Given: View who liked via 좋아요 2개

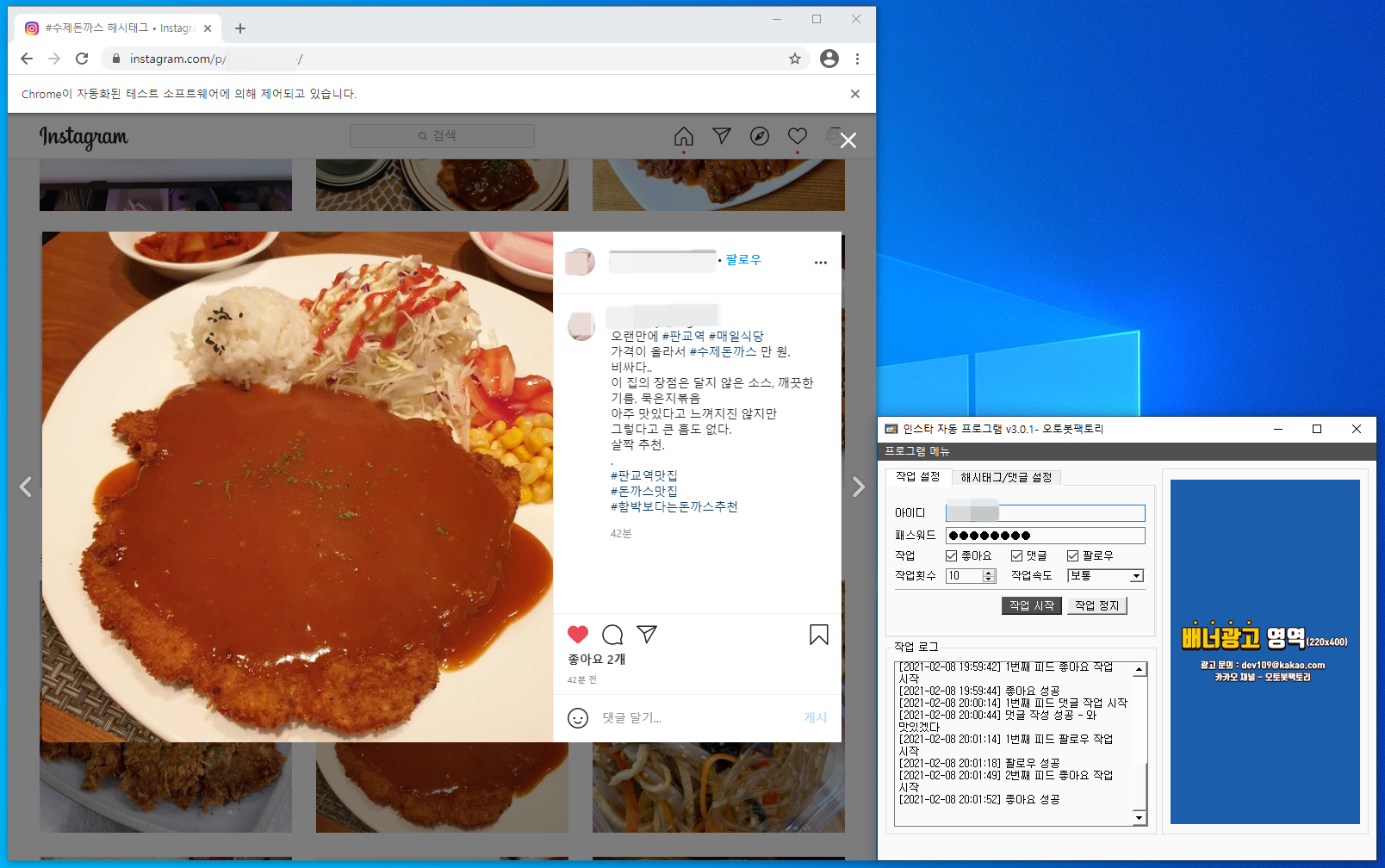Looking at the screenshot, I should 596,659.
